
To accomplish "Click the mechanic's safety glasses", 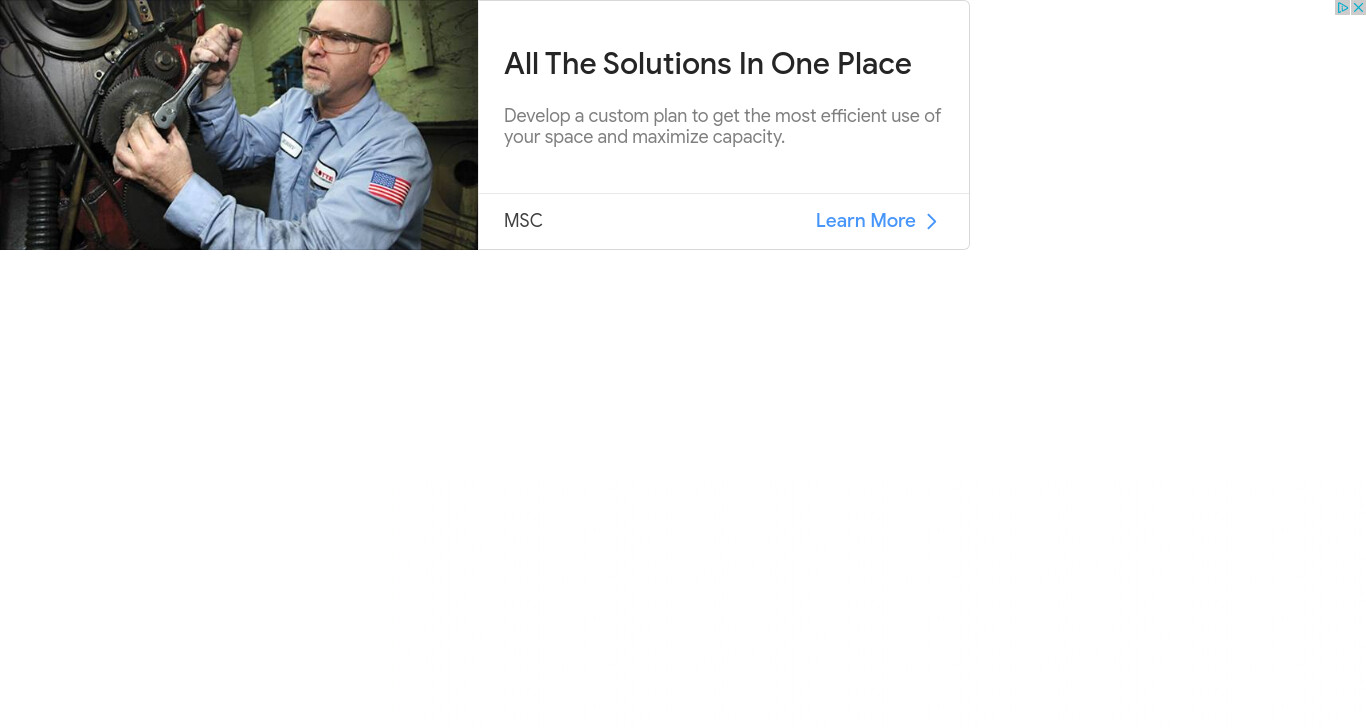I will click(x=340, y=40).
